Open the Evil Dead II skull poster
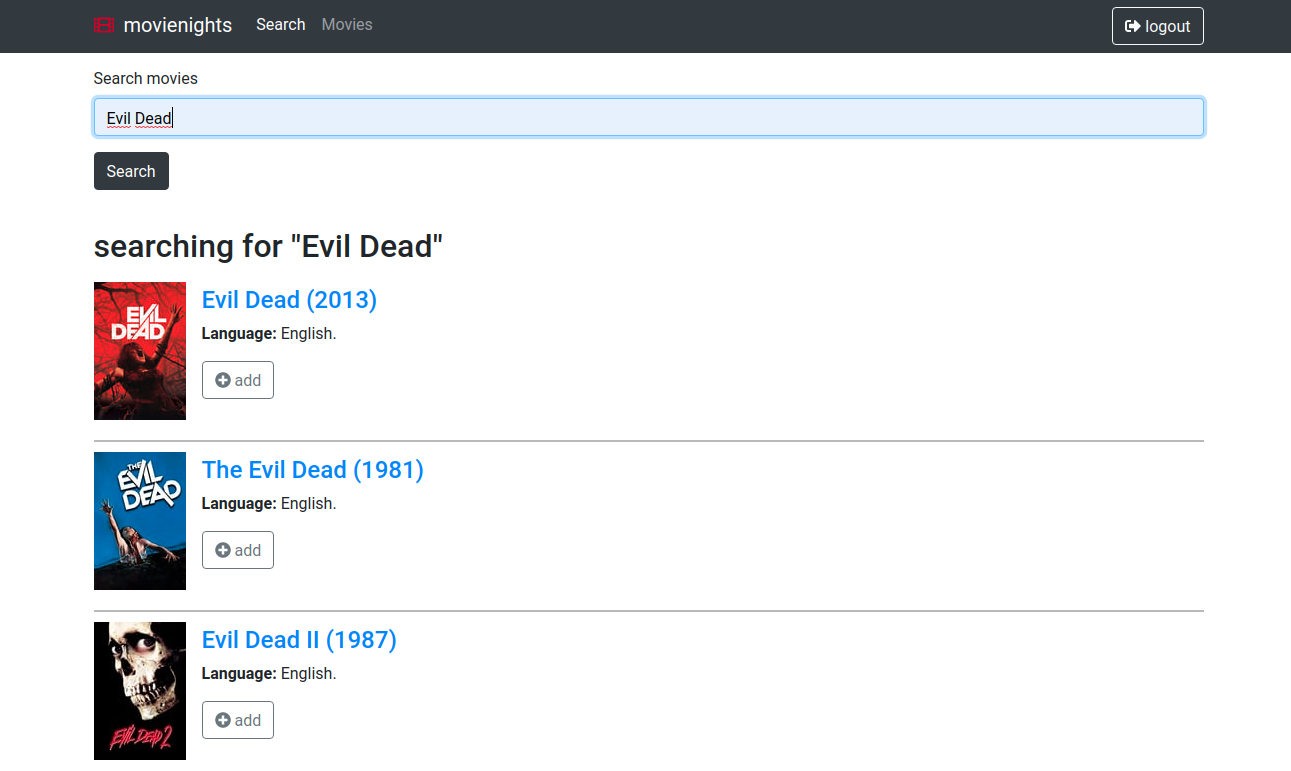This screenshot has width=1291, height=771. 140,691
